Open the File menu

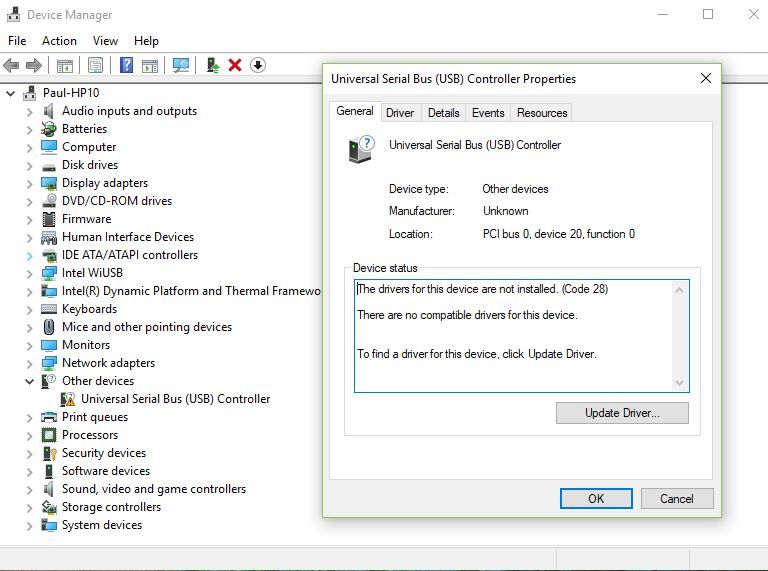coord(17,41)
